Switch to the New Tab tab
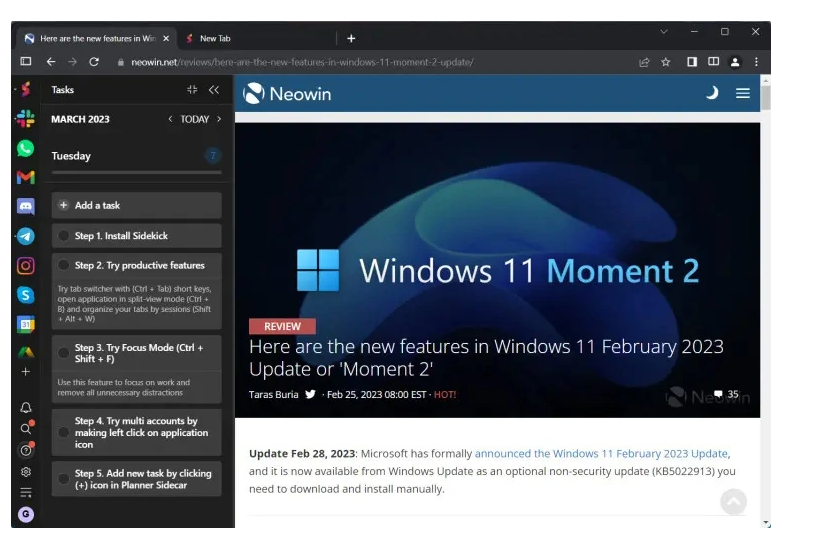 click(x=215, y=38)
